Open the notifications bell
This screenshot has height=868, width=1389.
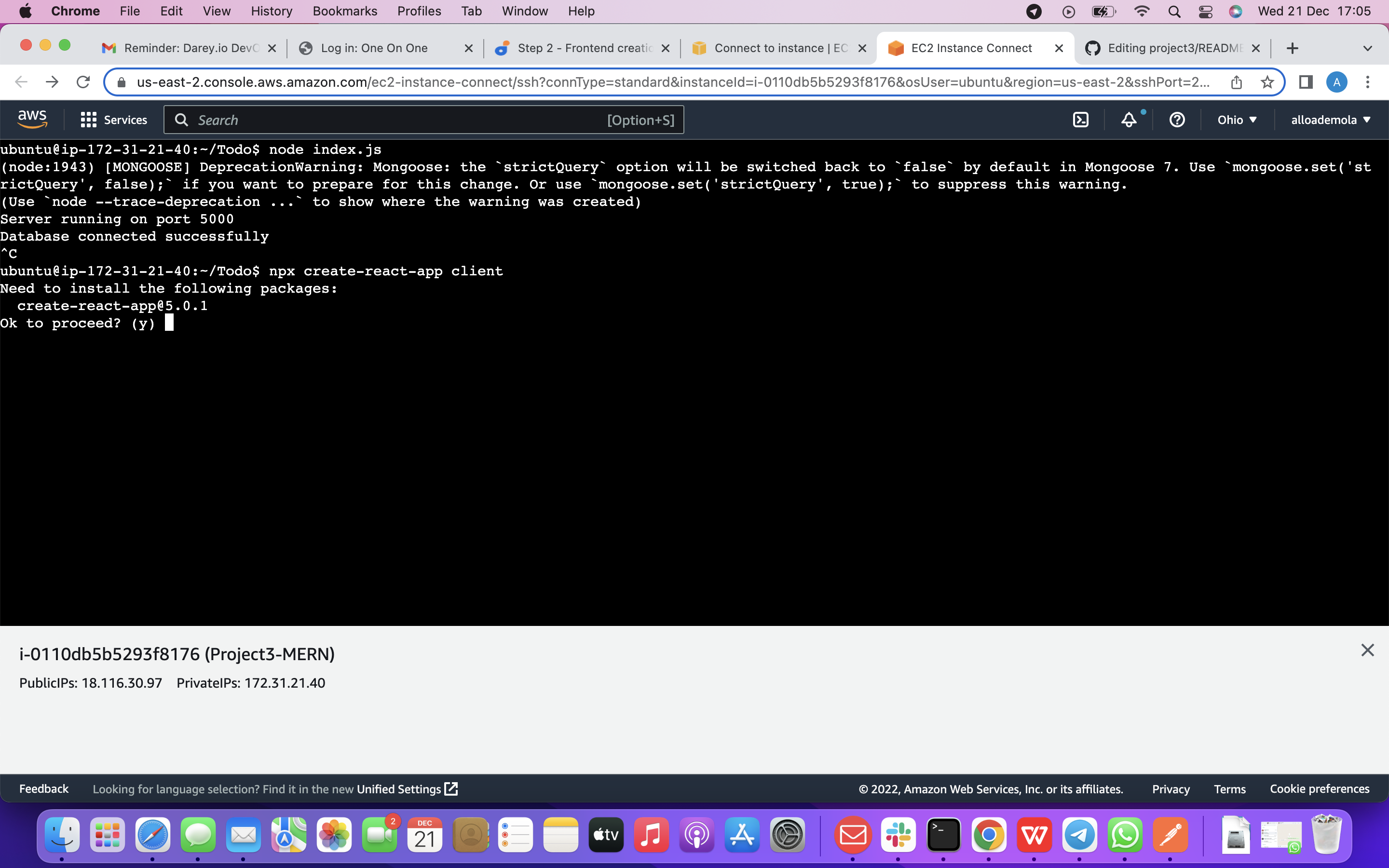pos(1129,120)
